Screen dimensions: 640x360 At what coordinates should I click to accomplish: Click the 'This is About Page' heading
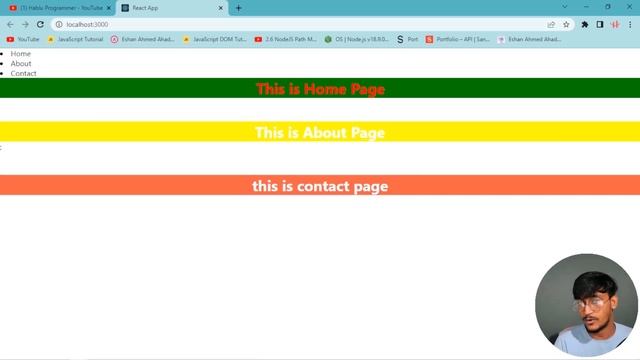tap(320, 132)
